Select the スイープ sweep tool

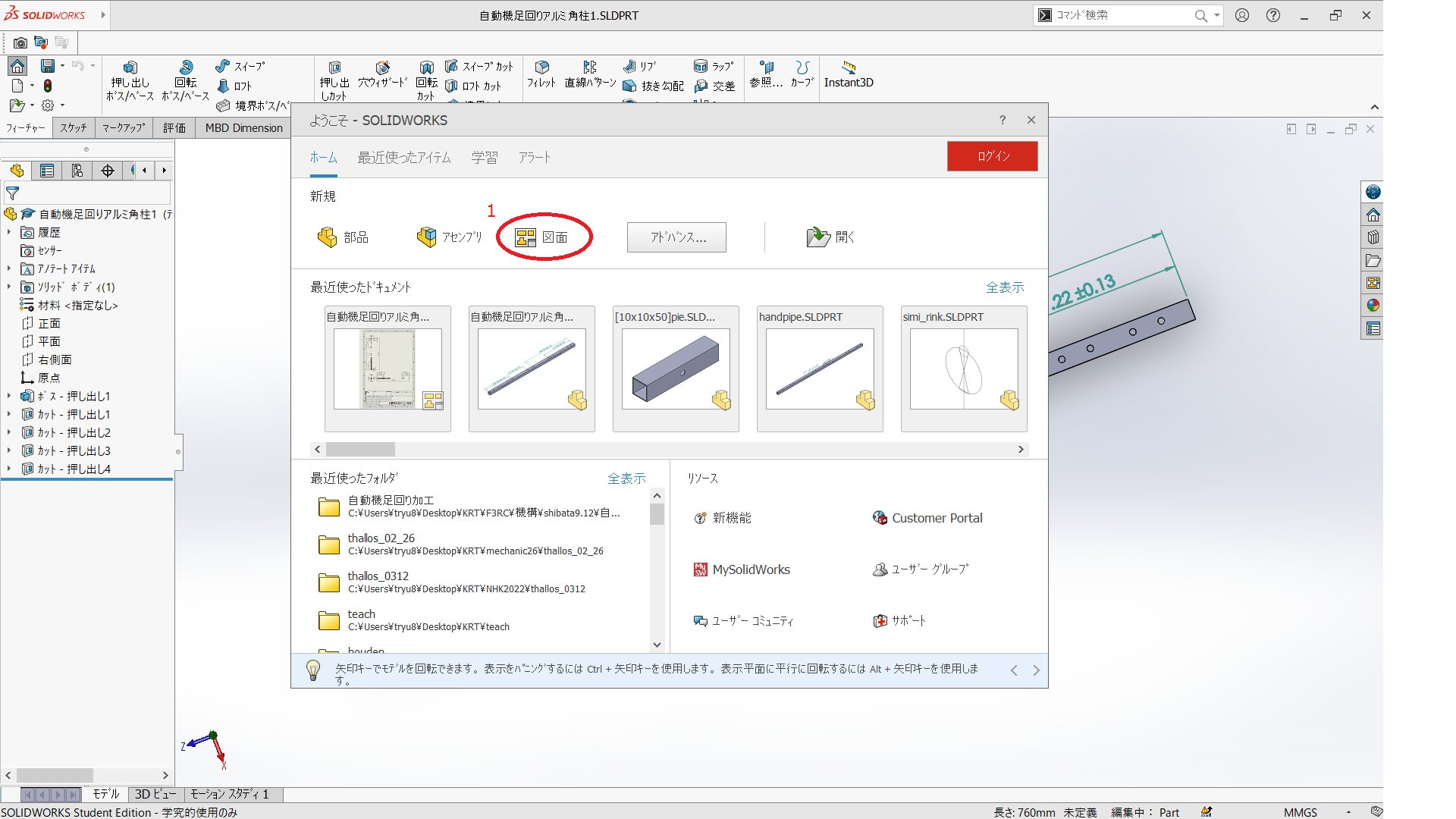click(240, 67)
